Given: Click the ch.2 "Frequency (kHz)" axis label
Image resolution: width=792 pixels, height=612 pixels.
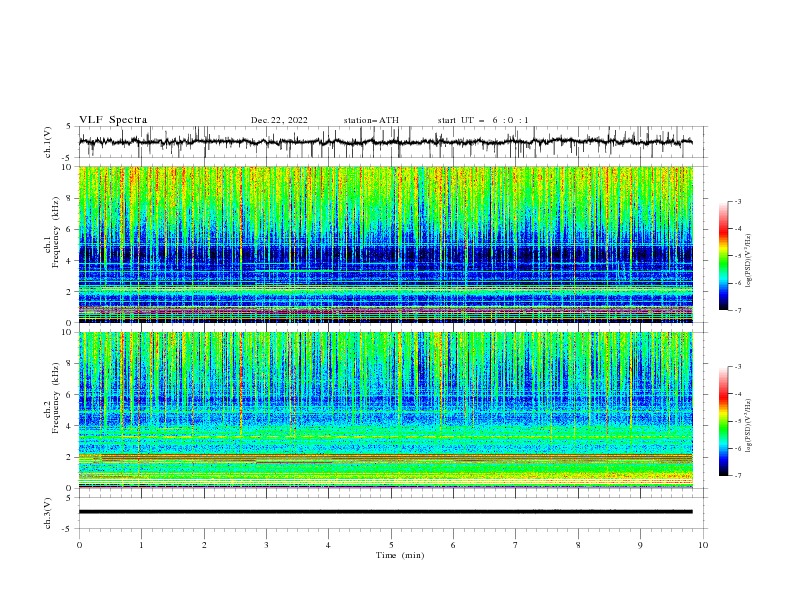Looking at the screenshot, I should tap(55, 397).
